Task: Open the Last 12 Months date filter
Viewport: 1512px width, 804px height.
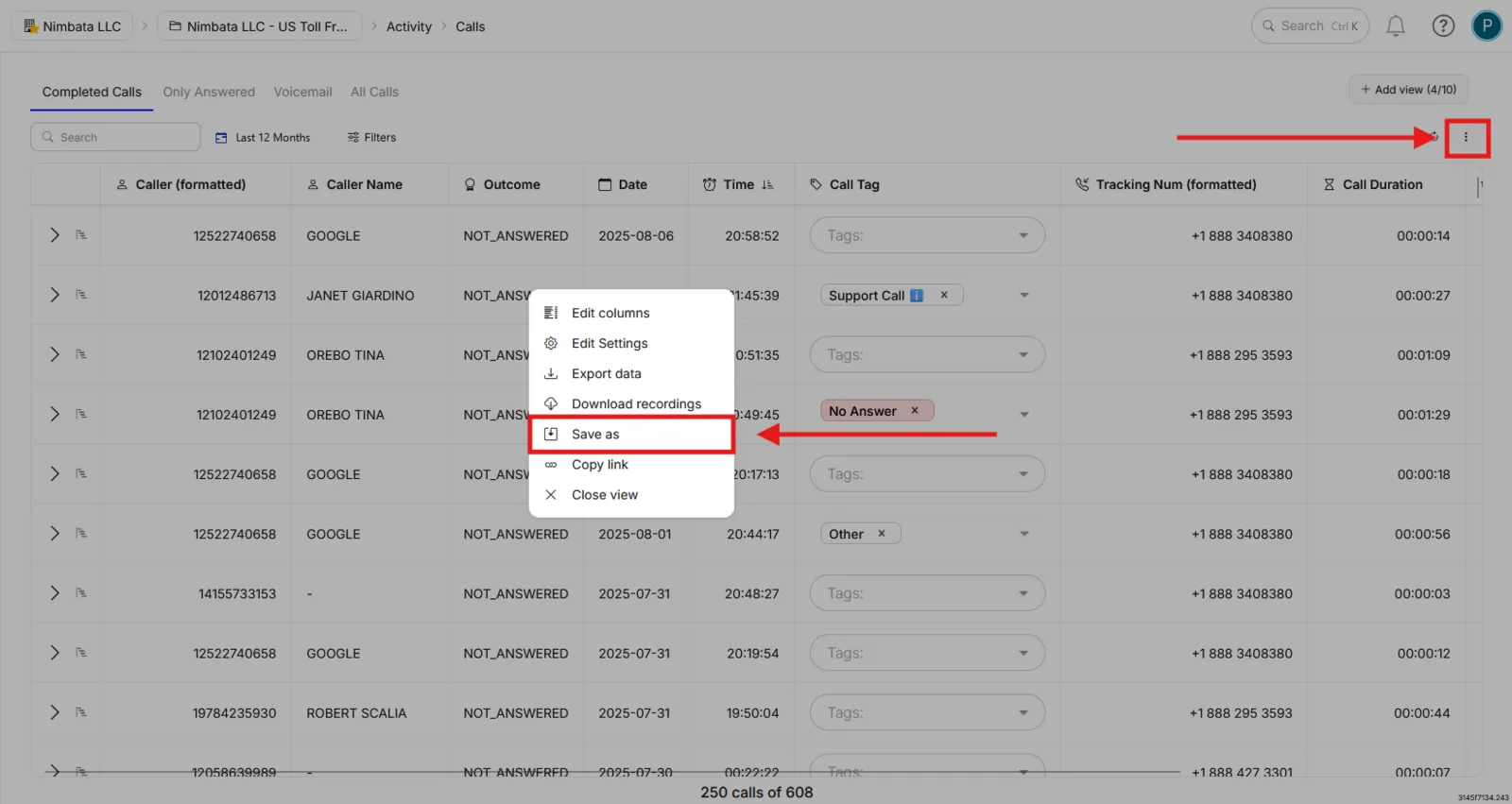Action: click(x=263, y=137)
